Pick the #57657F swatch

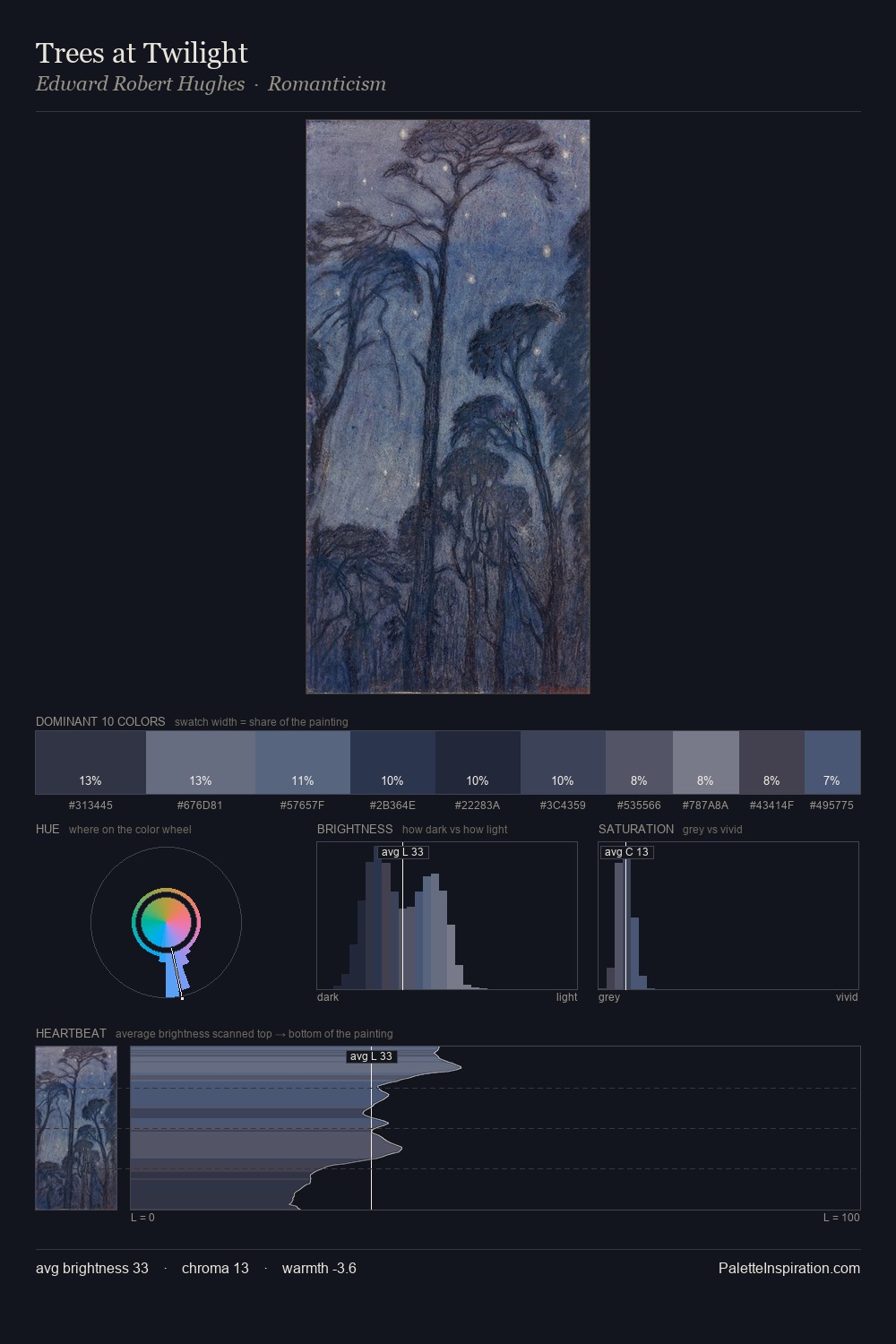click(303, 762)
